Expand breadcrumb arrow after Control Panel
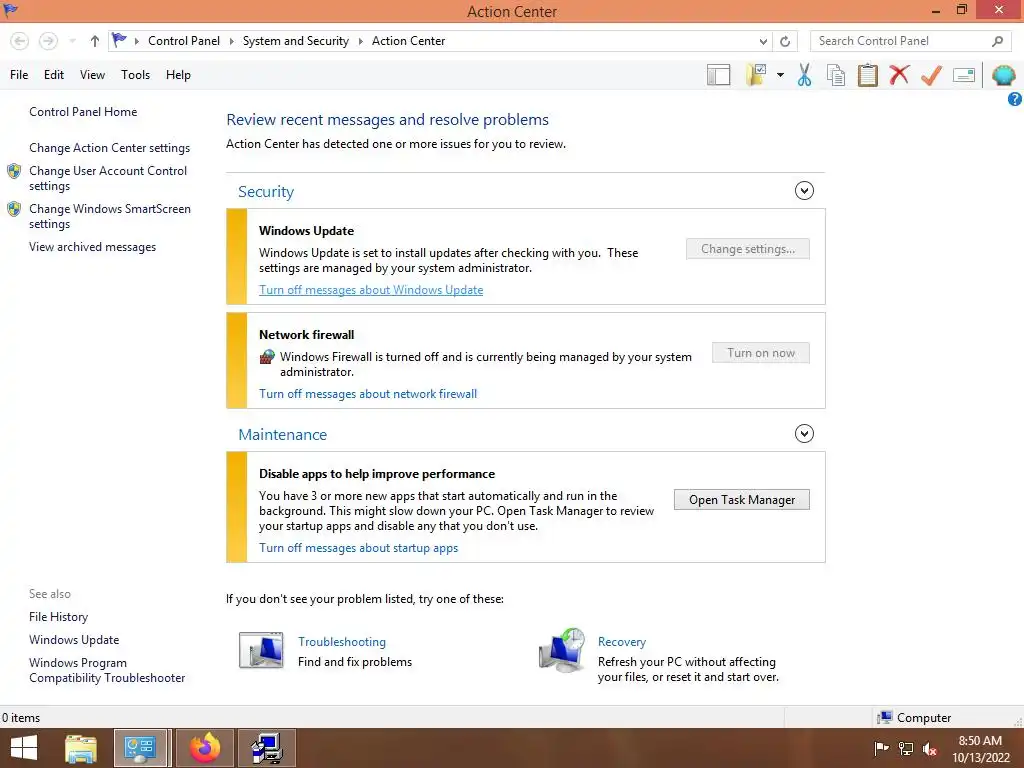Viewport: 1024px width, 768px height. click(x=231, y=41)
